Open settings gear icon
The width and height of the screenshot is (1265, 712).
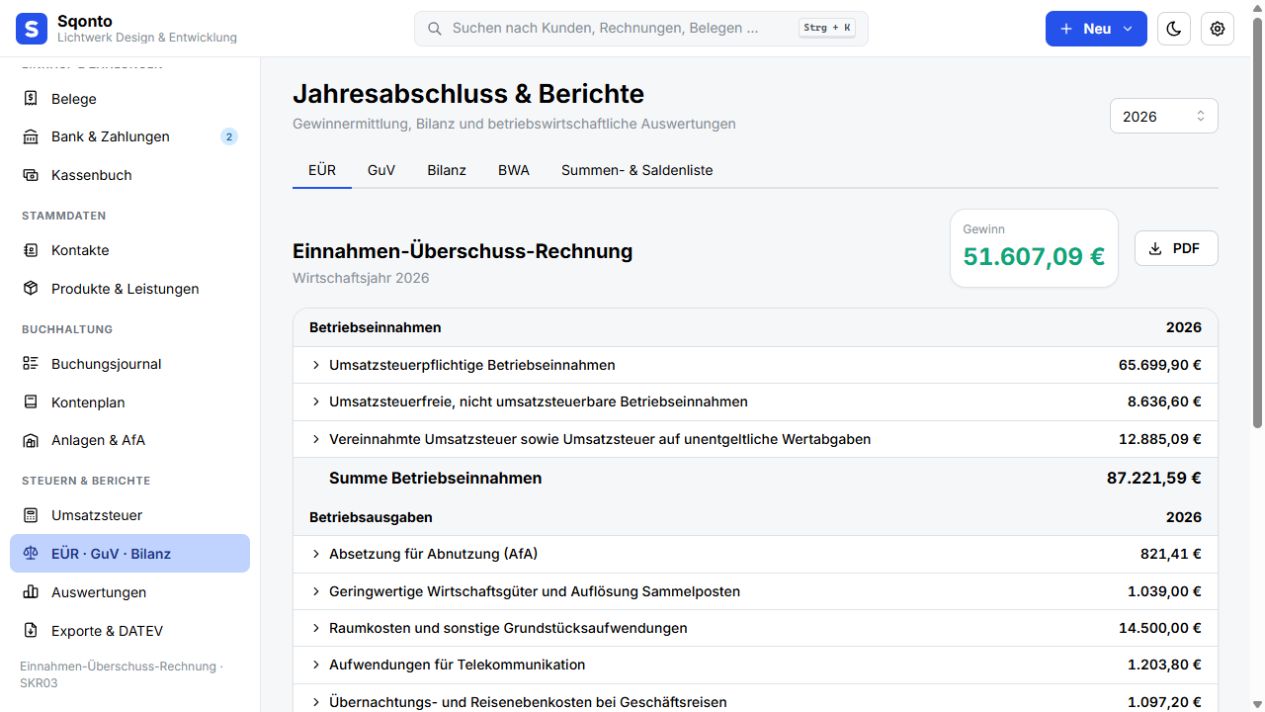(x=1217, y=29)
